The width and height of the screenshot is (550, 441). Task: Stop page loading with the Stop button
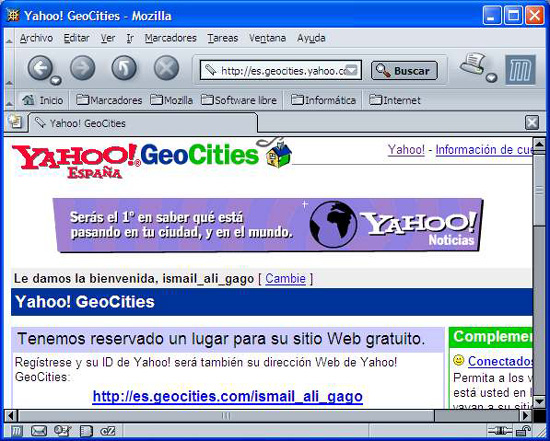(x=166, y=68)
